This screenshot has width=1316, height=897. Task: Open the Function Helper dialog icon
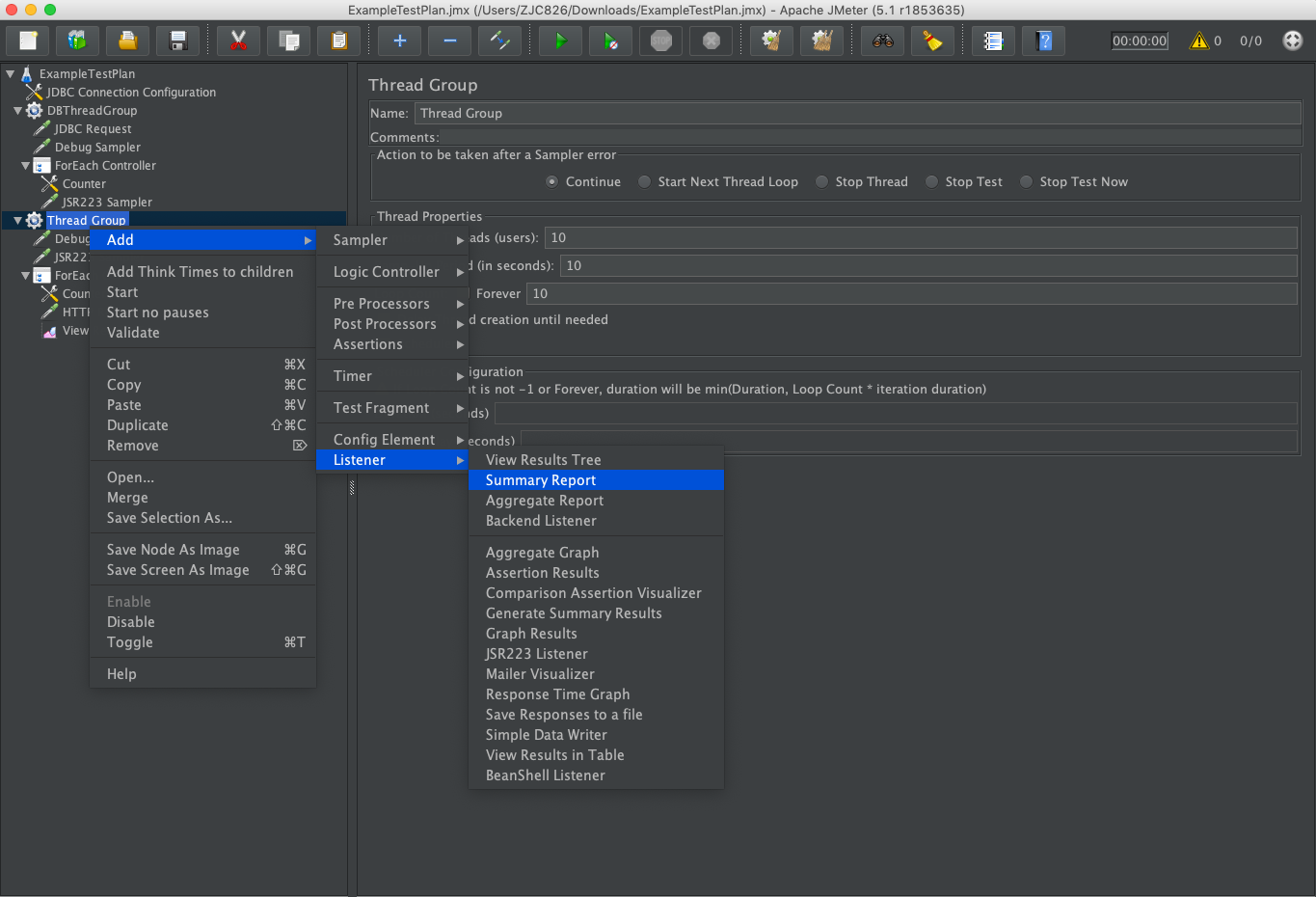click(x=993, y=41)
